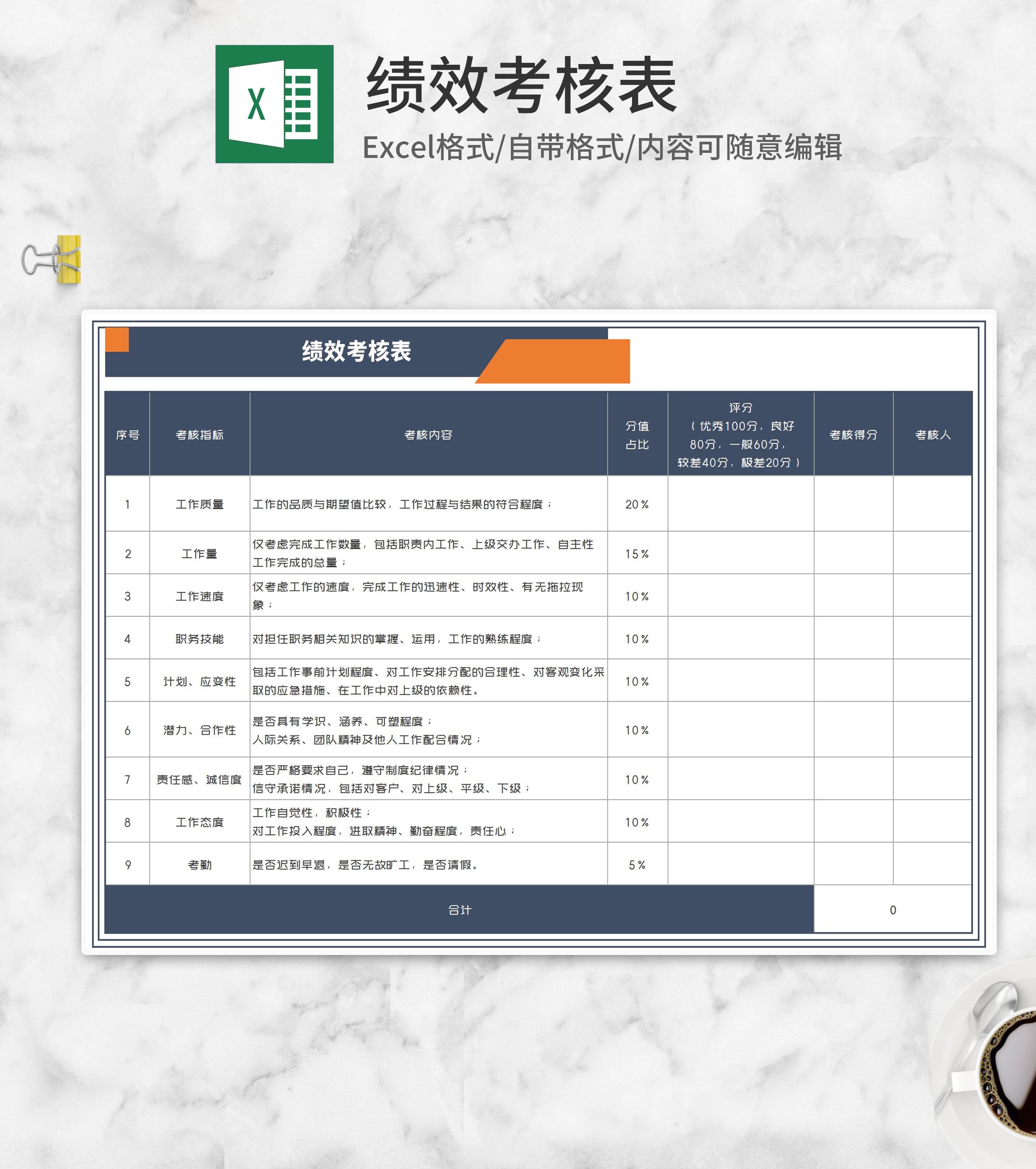Select the 考核得分 column header
This screenshot has height=1169, width=1036.
pos(853,435)
